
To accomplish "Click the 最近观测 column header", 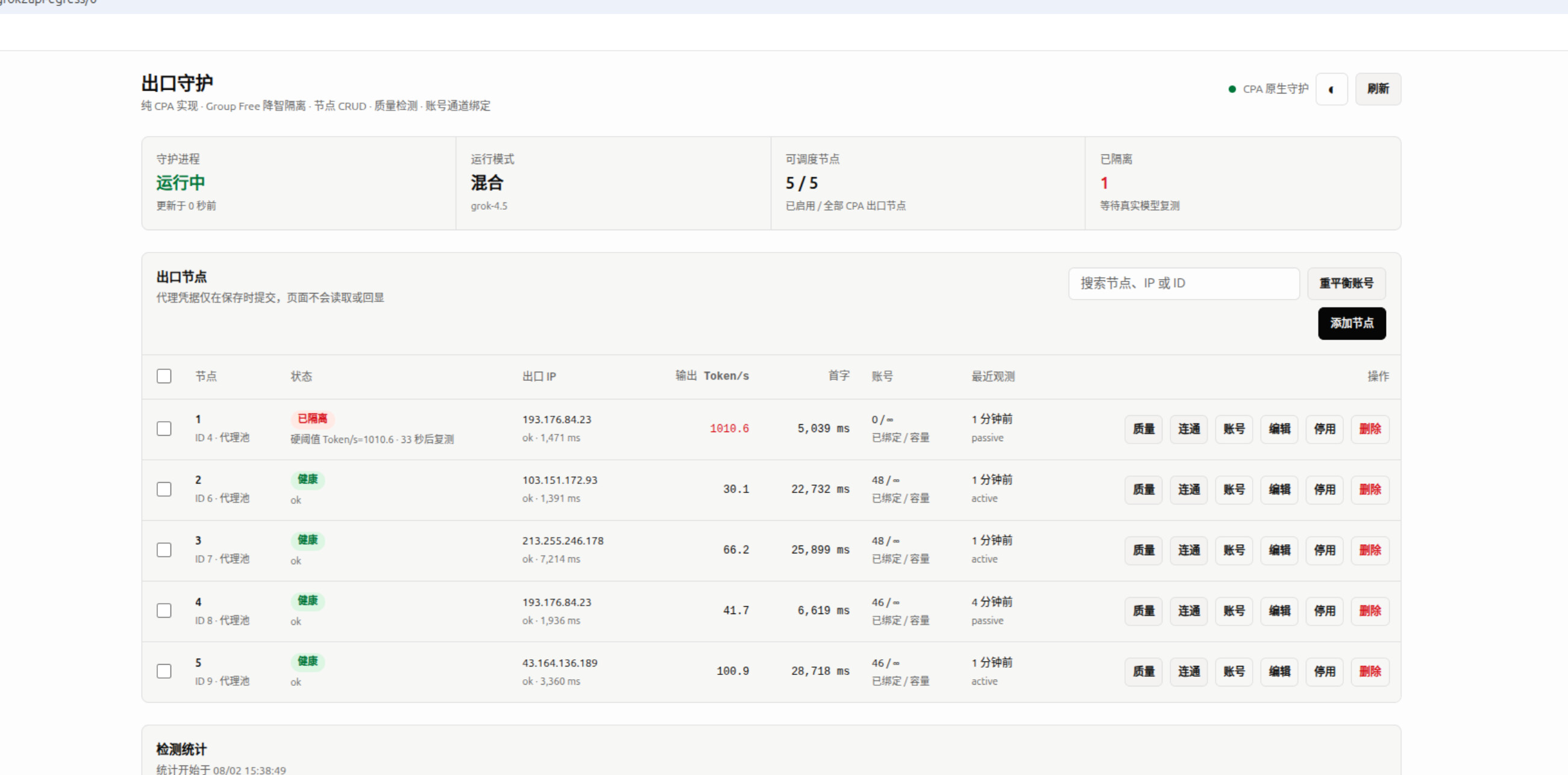I will pyautogui.click(x=993, y=376).
